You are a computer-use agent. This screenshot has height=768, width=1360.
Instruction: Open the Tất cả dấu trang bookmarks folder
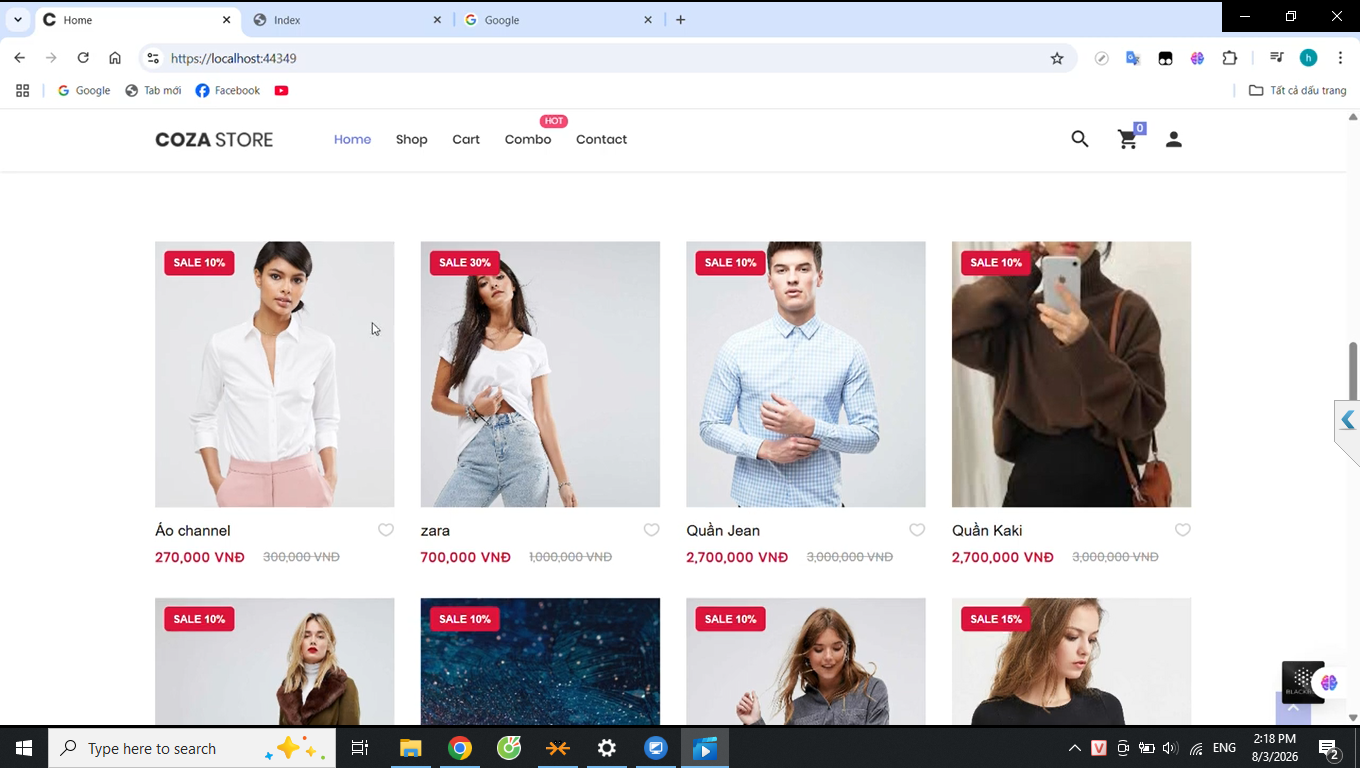[1298, 90]
